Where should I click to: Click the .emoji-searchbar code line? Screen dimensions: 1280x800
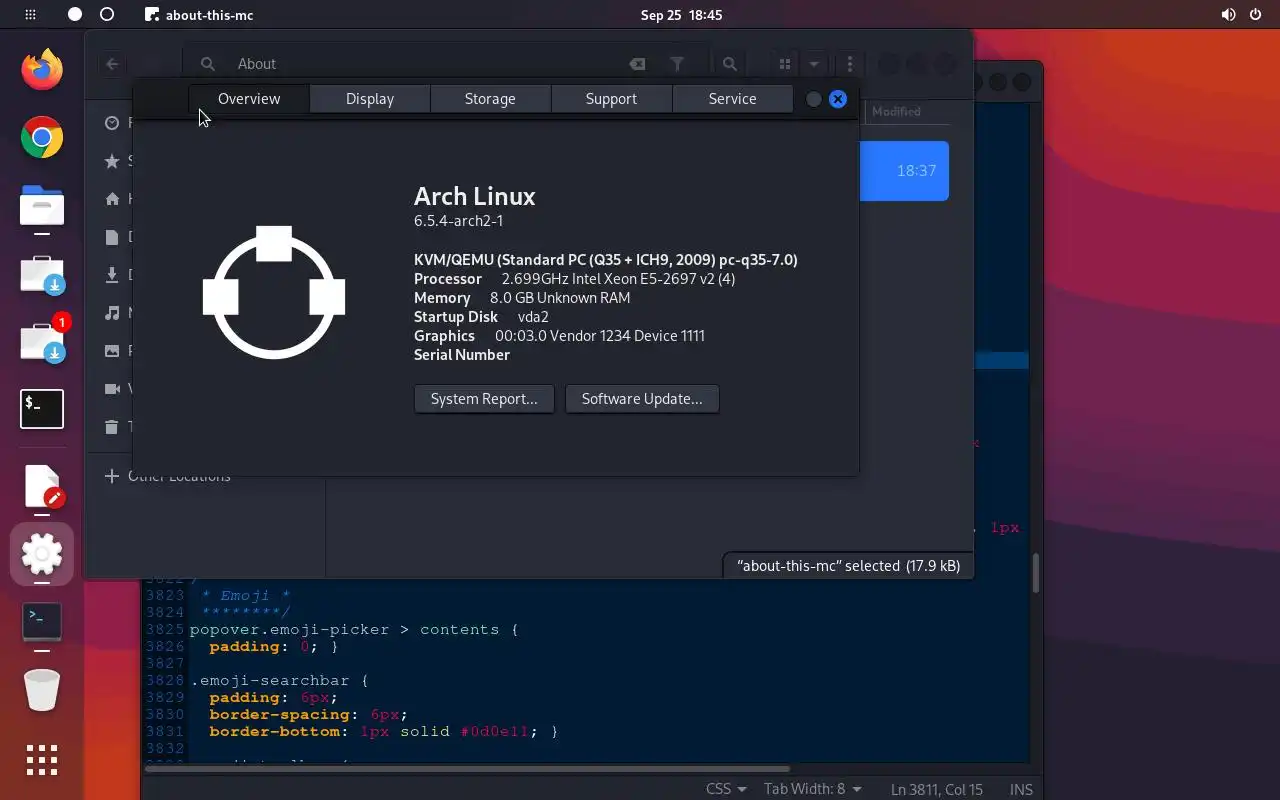(279, 681)
